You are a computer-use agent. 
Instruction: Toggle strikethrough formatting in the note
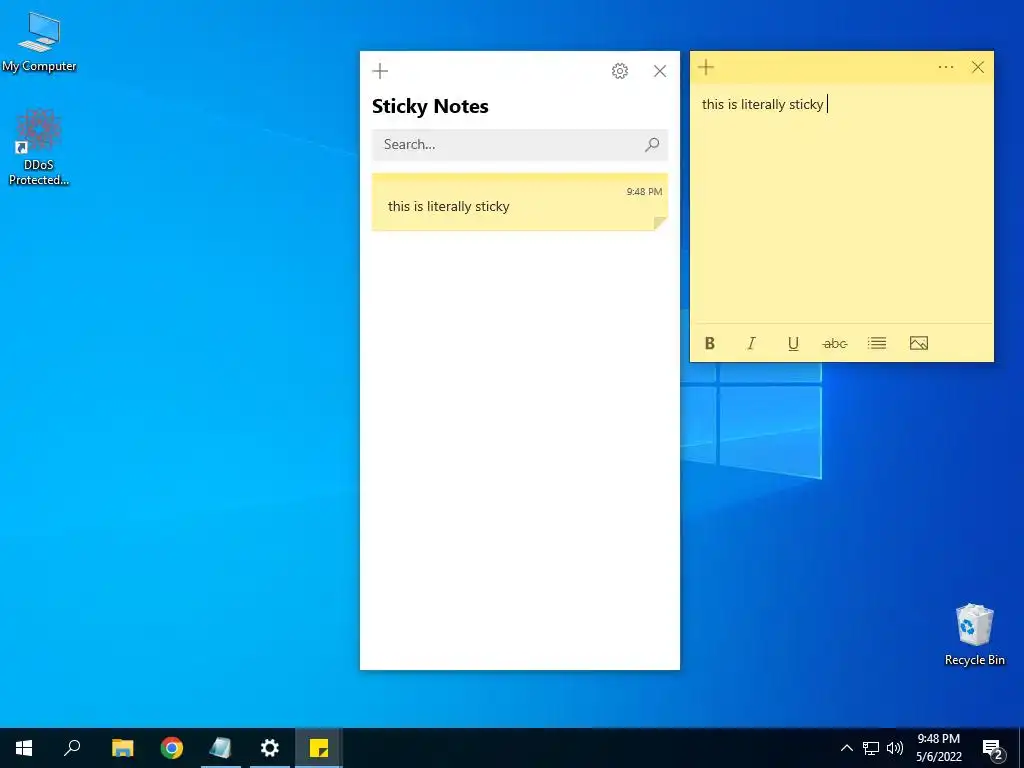(835, 344)
